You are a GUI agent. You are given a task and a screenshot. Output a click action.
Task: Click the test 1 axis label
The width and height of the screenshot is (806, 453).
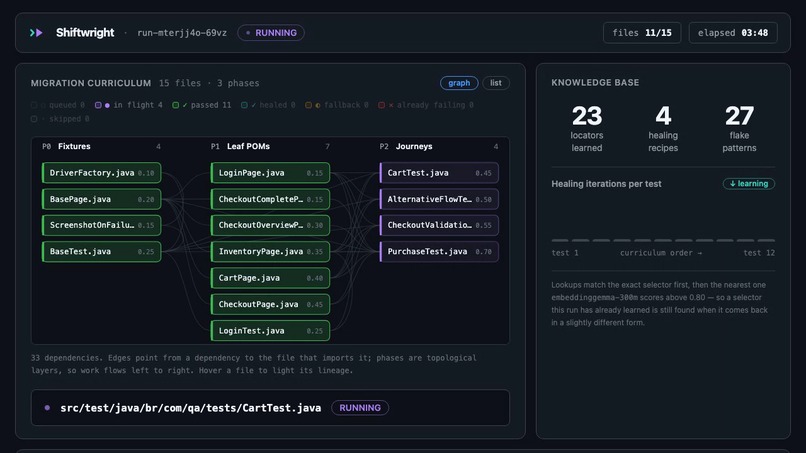tap(565, 253)
